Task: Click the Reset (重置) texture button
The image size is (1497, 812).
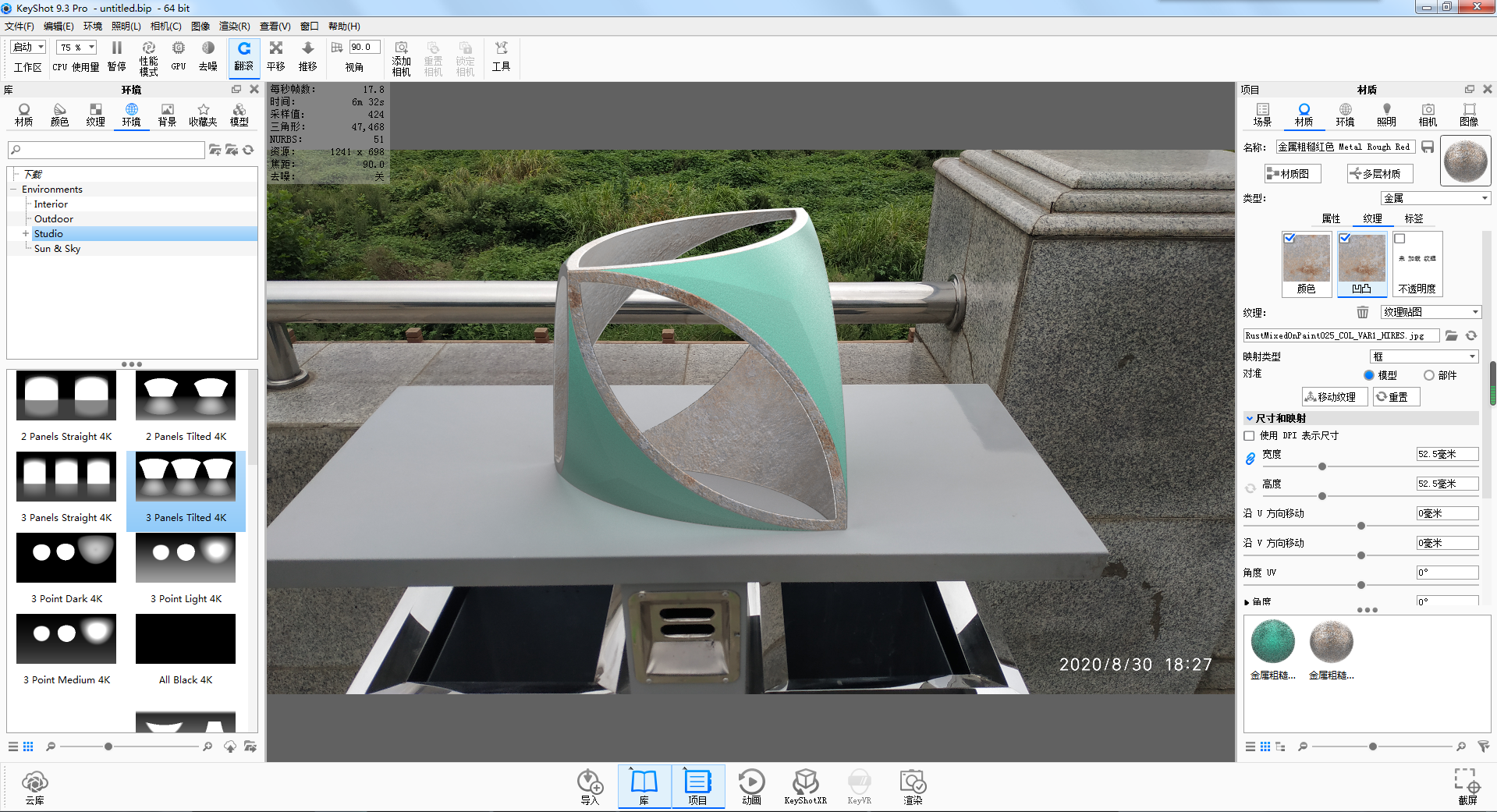Action: tap(1396, 397)
